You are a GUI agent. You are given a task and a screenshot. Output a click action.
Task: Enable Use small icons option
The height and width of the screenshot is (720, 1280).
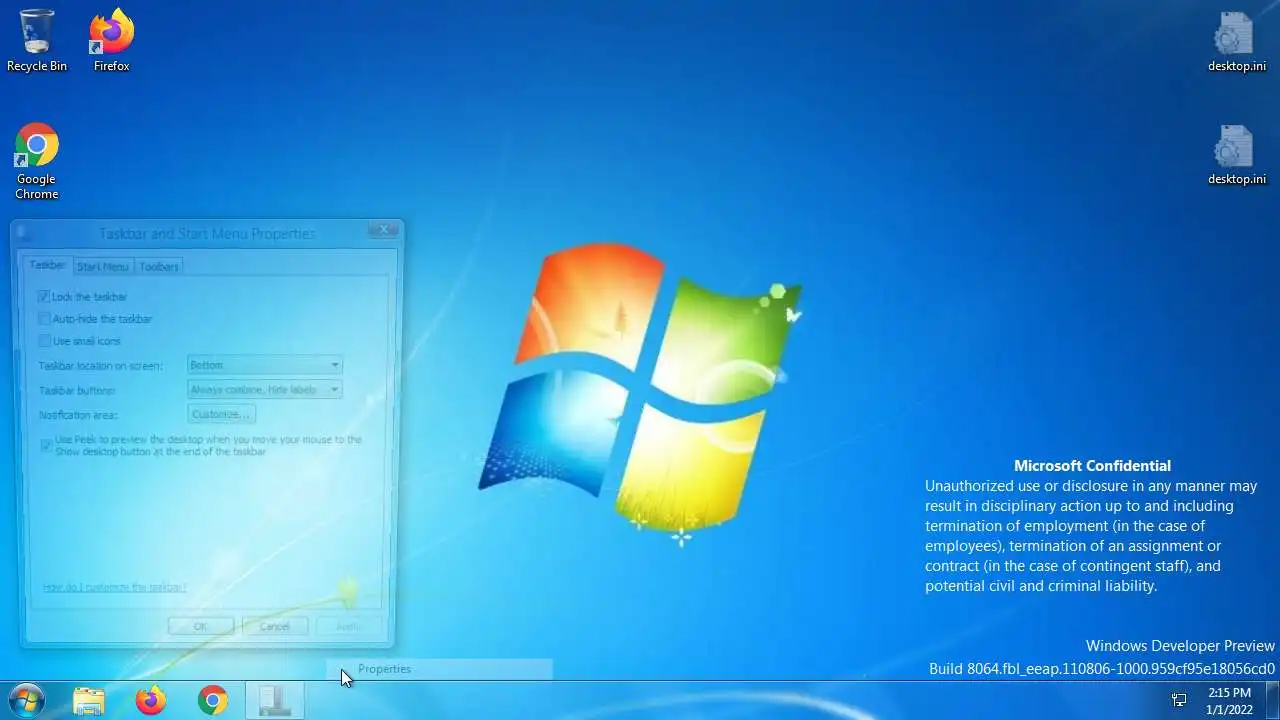tap(44, 341)
